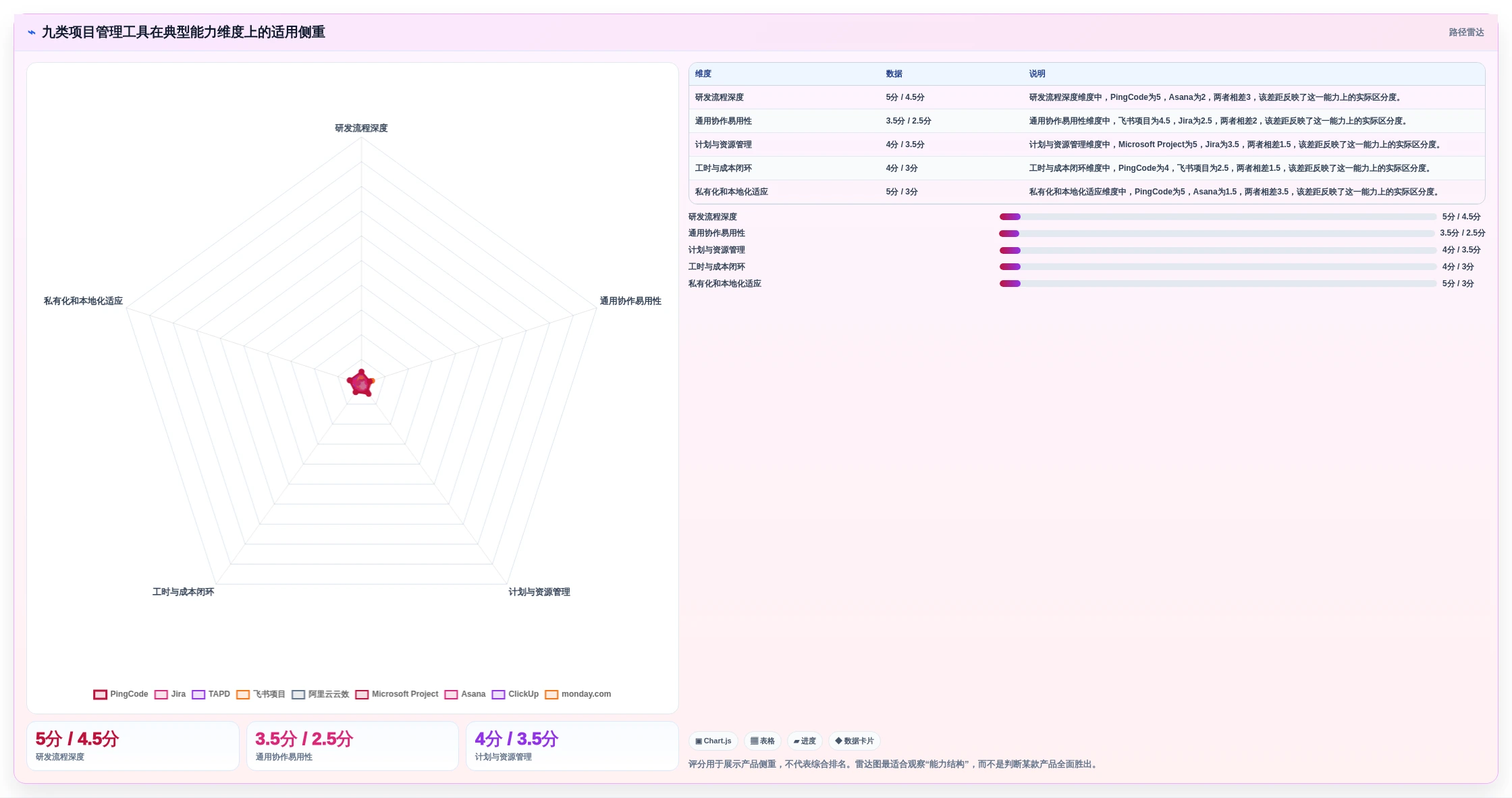Click the footnote text about 评分
This screenshot has width=1512, height=798.
point(894,764)
